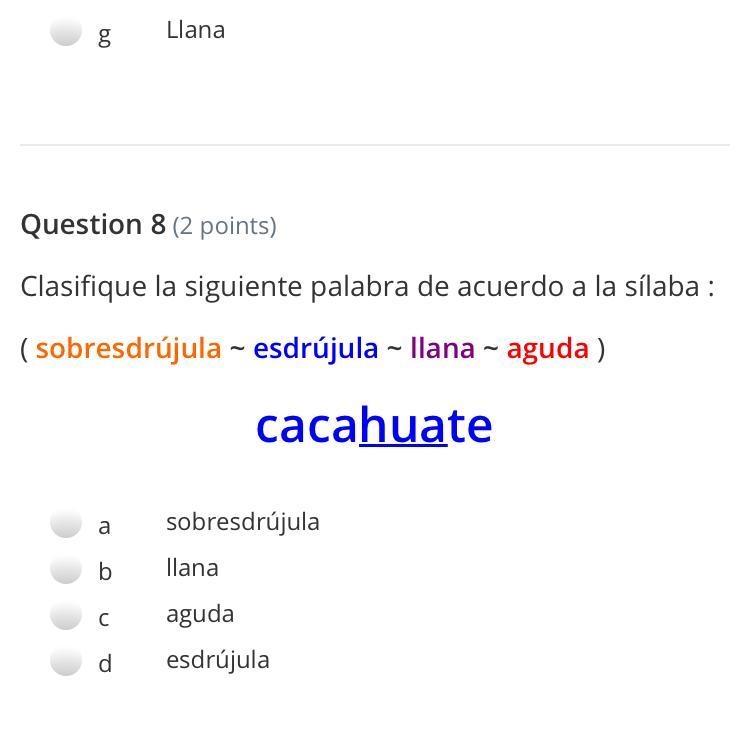Click the 'Llana' answer label in option g
Screen dimensions: 750x750
tap(196, 31)
